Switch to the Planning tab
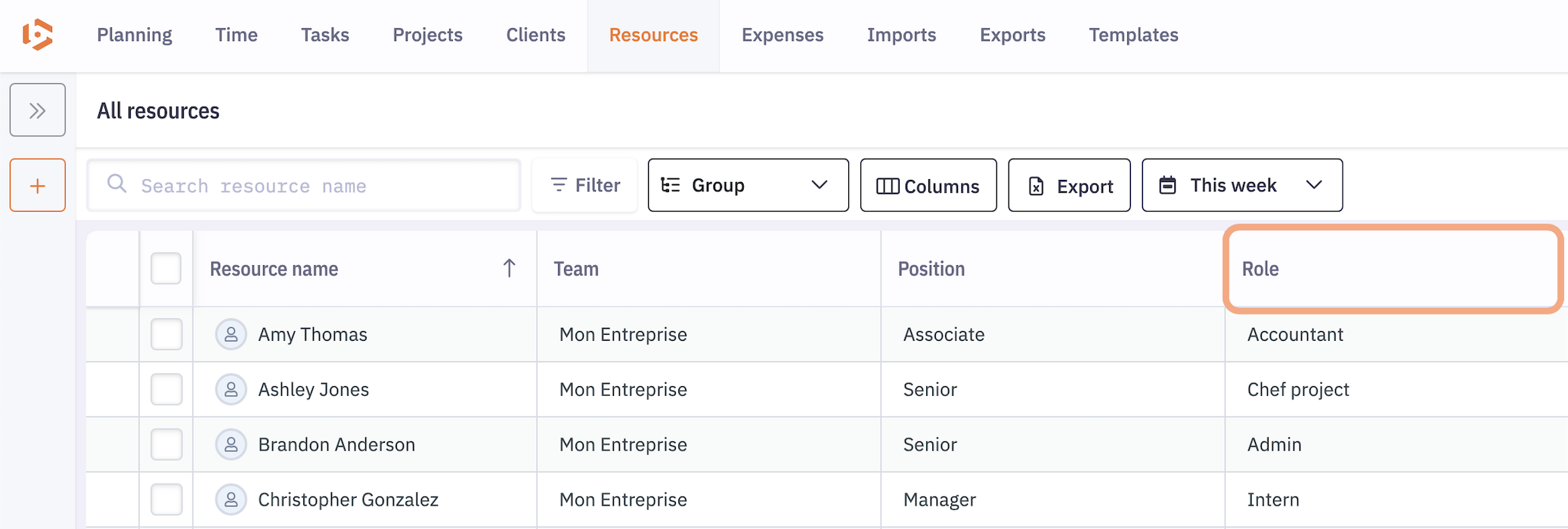 coord(135,35)
